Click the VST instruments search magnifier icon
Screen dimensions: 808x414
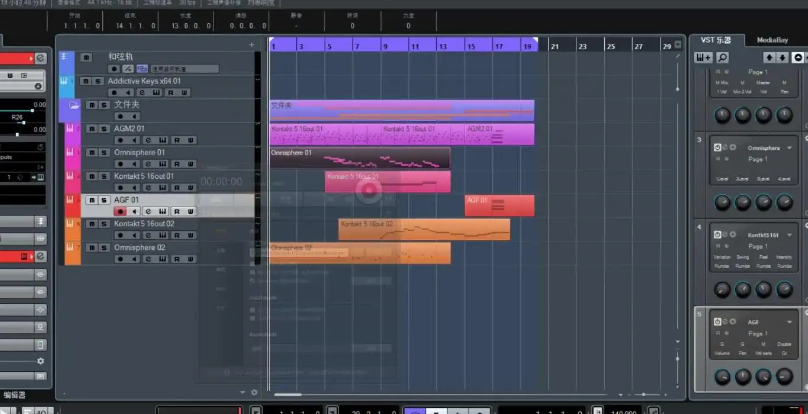(722, 57)
